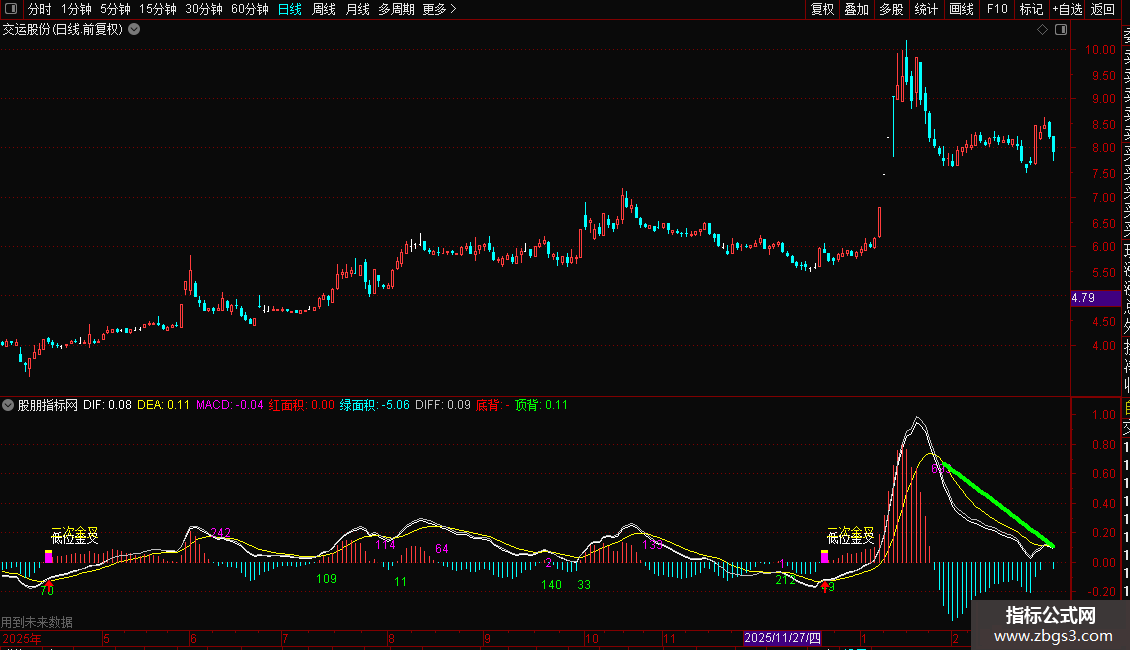Image resolution: width=1130 pixels, height=650 pixels.
Task: Toggle the left sidebar panel icon
Action: pos(11,9)
